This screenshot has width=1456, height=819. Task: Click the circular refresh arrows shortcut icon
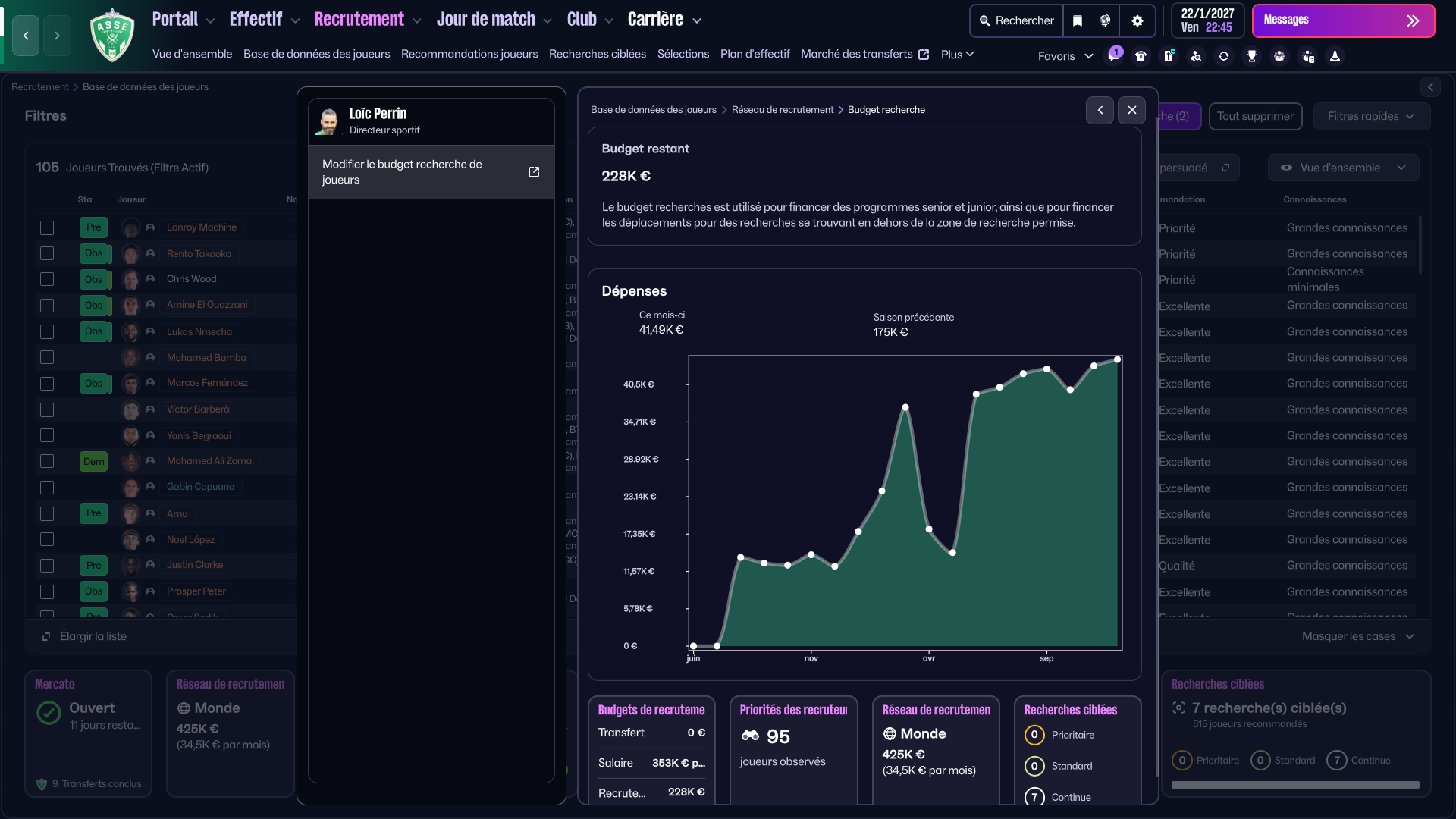(1224, 56)
